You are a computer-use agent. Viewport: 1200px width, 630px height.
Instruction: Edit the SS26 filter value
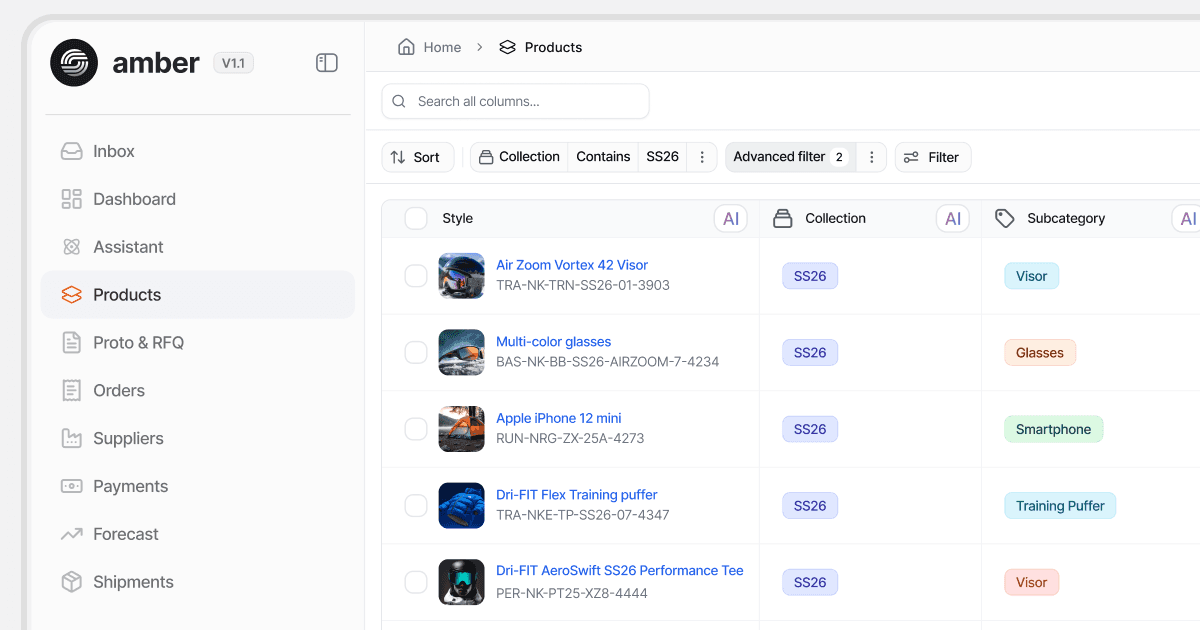(662, 157)
